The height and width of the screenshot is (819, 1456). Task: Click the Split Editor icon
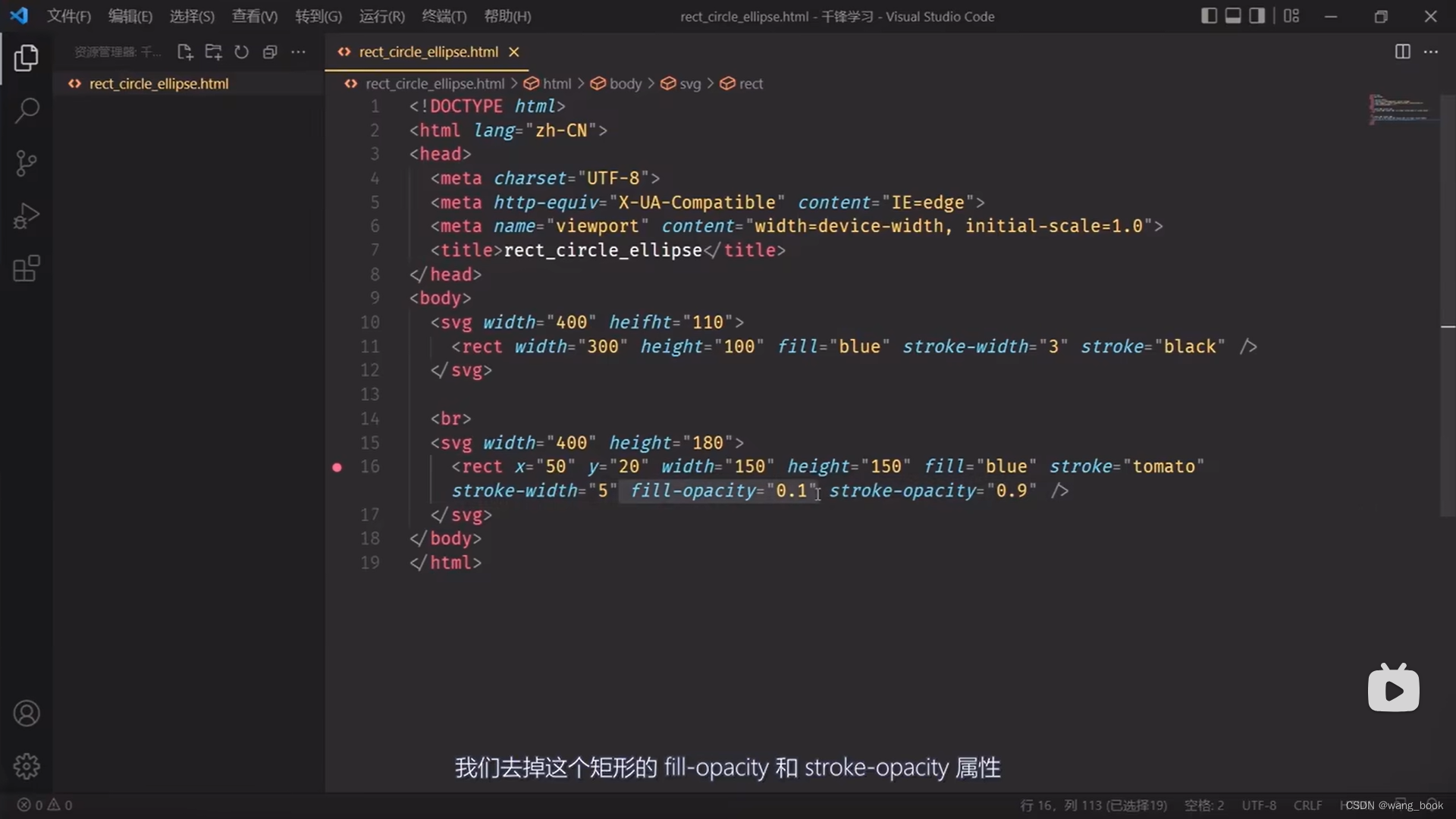pyautogui.click(x=1401, y=52)
